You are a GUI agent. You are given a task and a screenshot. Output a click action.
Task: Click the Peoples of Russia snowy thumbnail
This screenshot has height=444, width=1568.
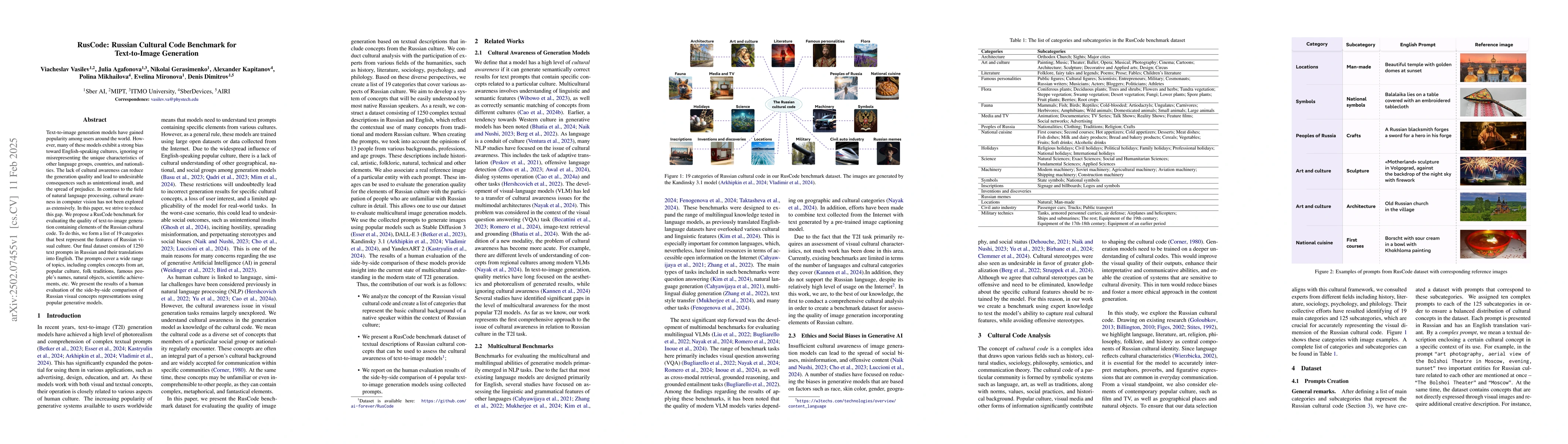(845, 88)
